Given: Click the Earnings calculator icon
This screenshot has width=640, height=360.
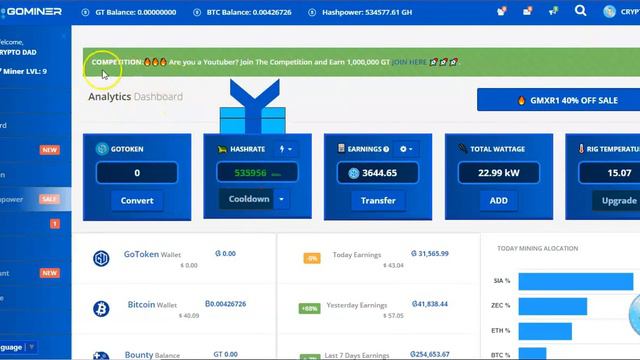Looking at the screenshot, I should pos(341,149).
